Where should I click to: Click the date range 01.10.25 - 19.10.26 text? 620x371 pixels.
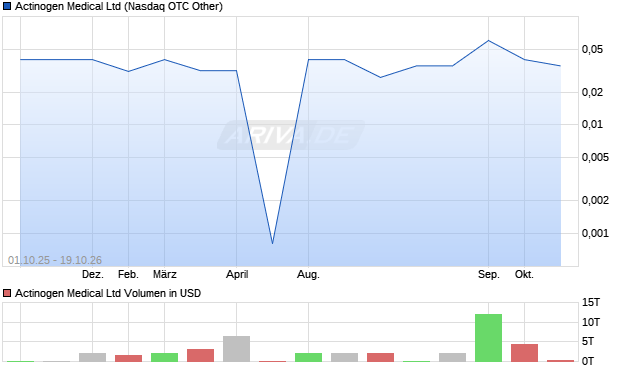point(55,260)
